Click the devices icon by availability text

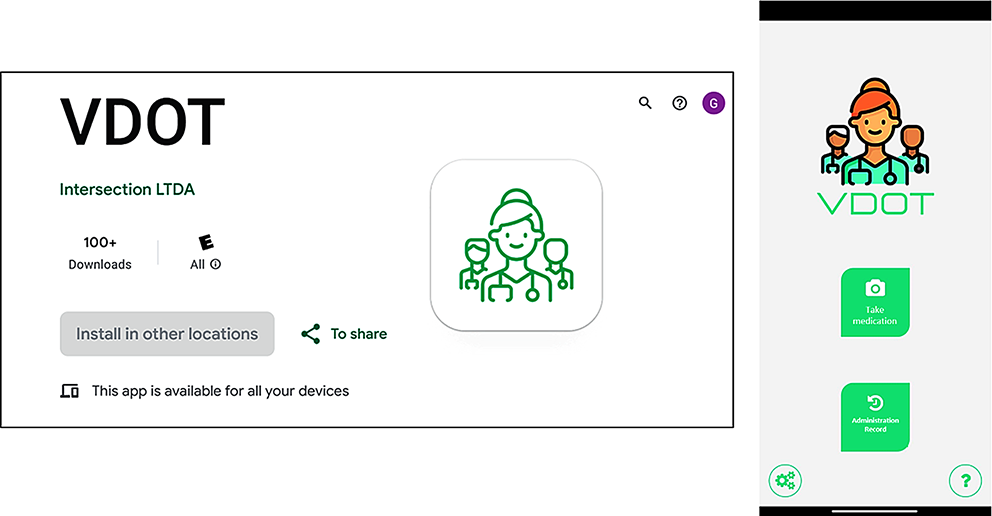(69, 391)
